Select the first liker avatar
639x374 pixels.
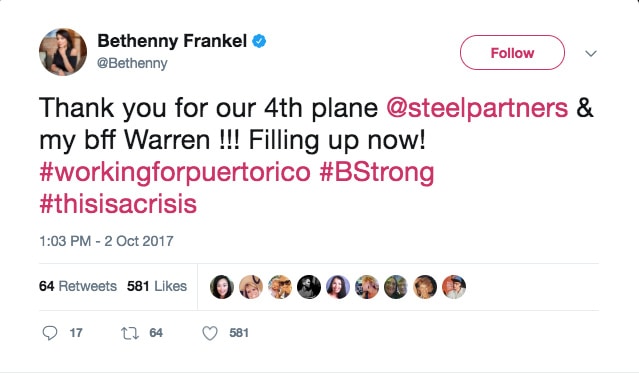(222, 287)
